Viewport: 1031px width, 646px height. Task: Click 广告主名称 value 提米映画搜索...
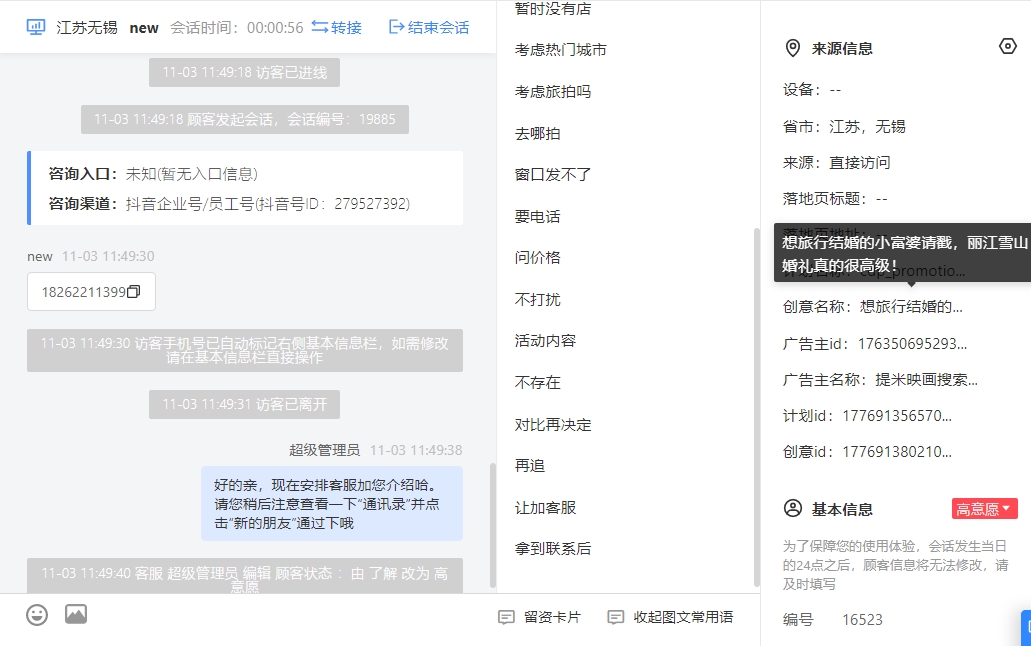pyautogui.click(x=926, y=380)
